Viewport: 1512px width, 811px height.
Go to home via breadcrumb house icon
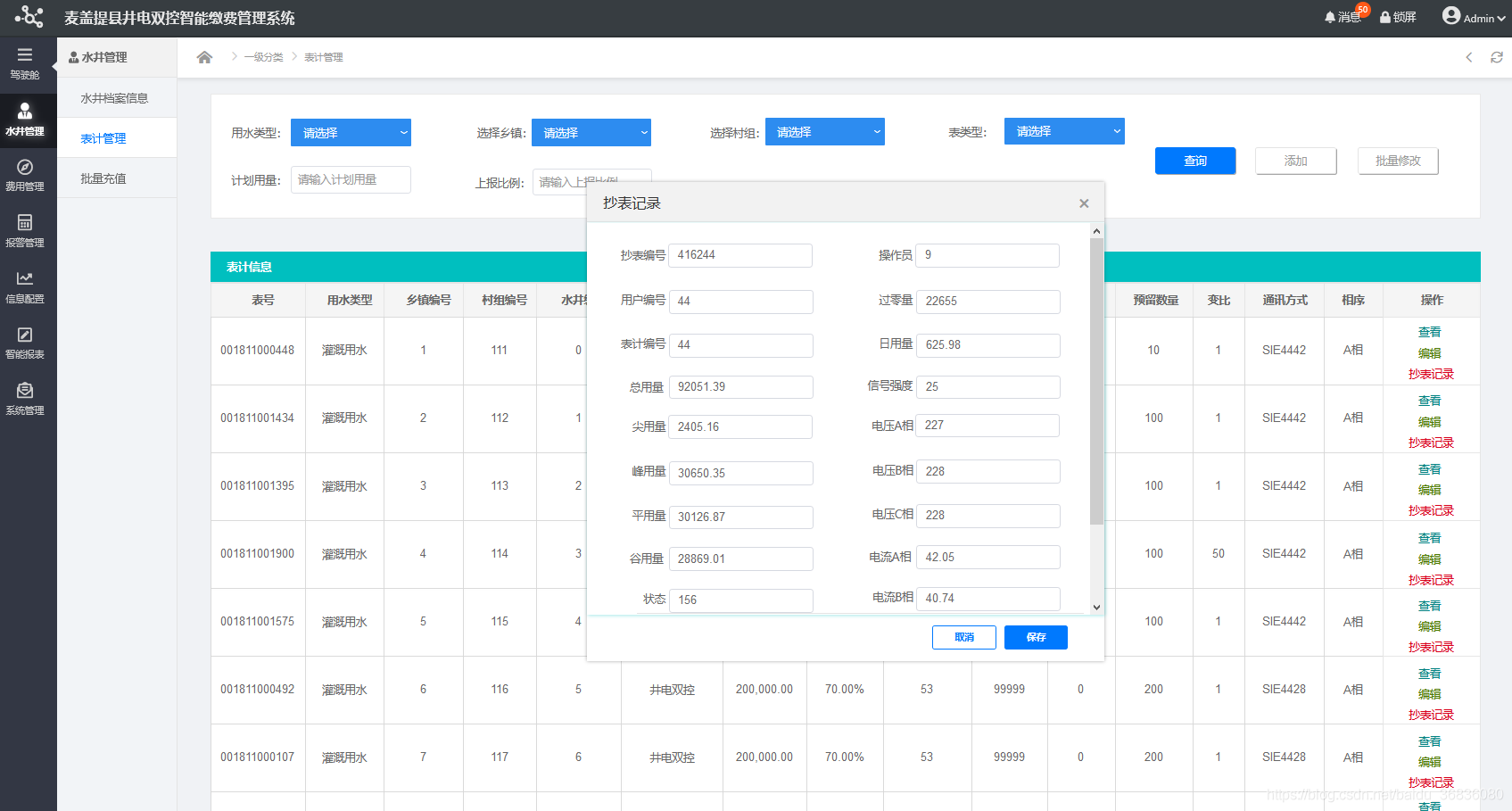pyautogui.click(x=204, y=57)
